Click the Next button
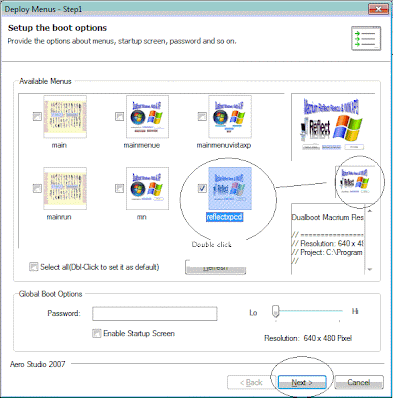393x400 pixels. coord(302,383)
